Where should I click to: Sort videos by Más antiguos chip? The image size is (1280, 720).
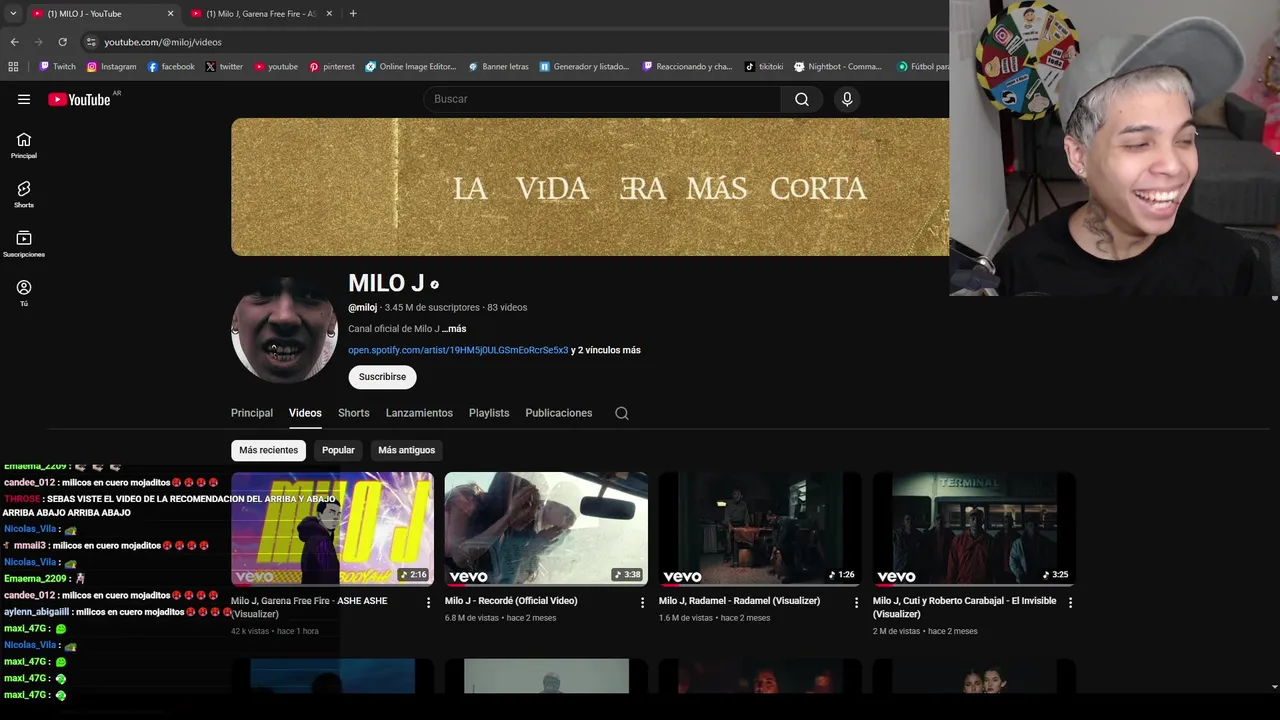tap(407, 450)
